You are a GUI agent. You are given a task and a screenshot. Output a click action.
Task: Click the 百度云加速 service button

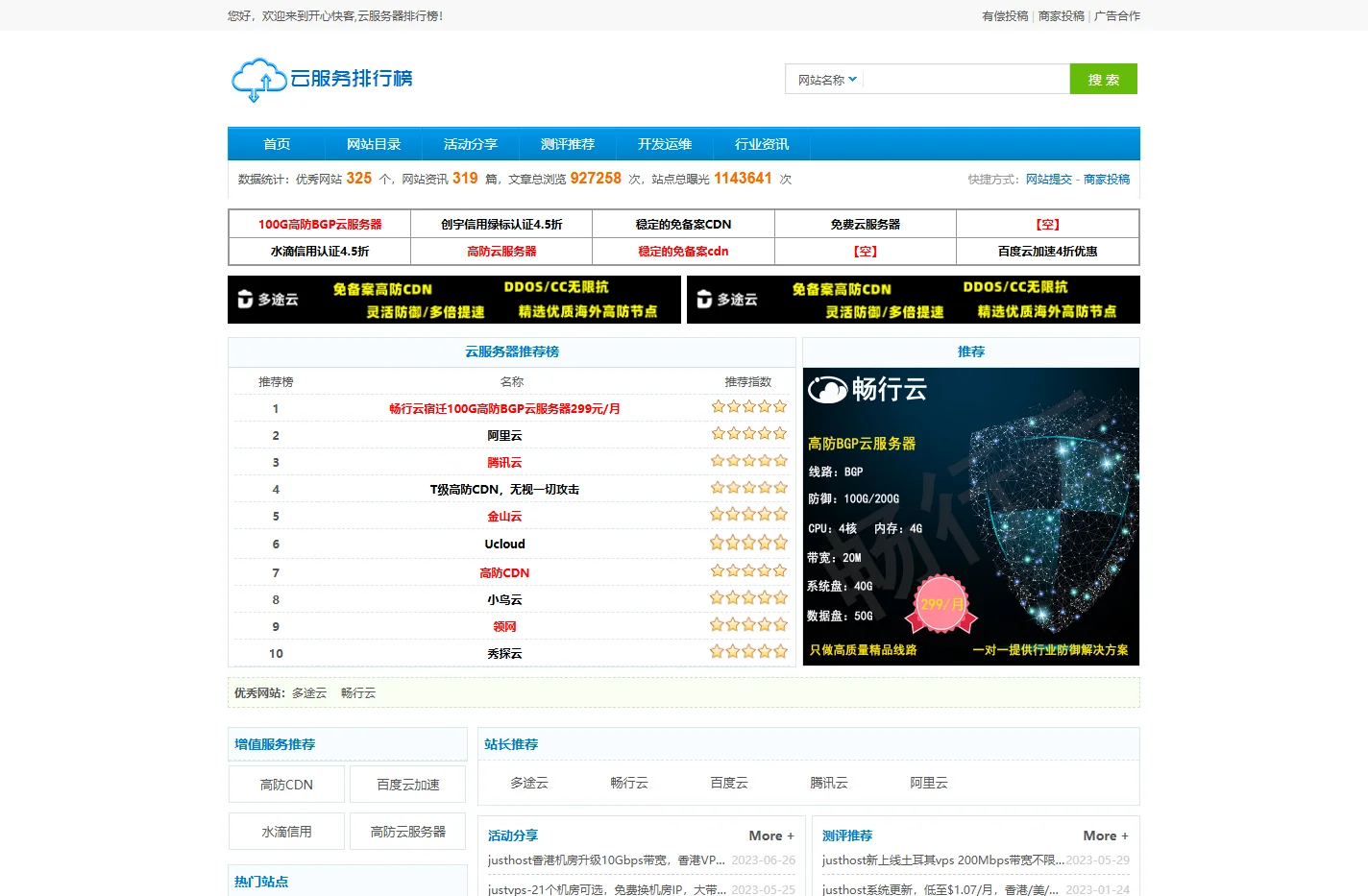click(x=408, y=784)
